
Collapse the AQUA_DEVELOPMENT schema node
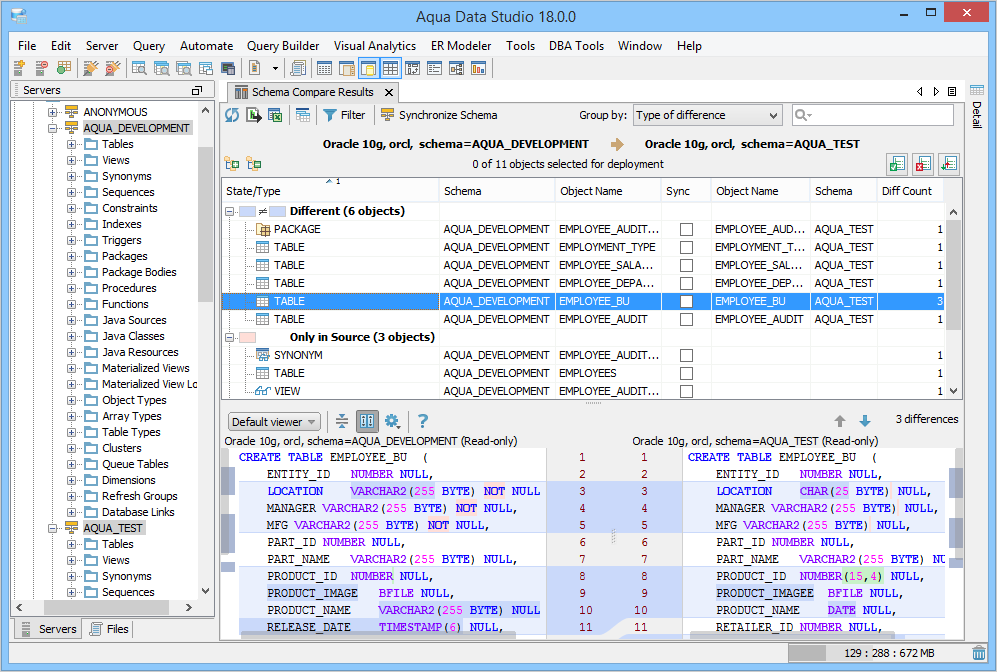[54, 128]
